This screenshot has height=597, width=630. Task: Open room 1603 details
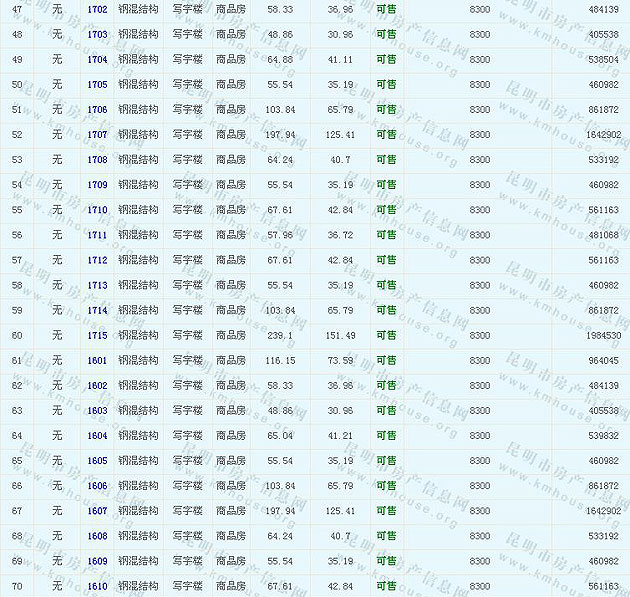[97, 410]
